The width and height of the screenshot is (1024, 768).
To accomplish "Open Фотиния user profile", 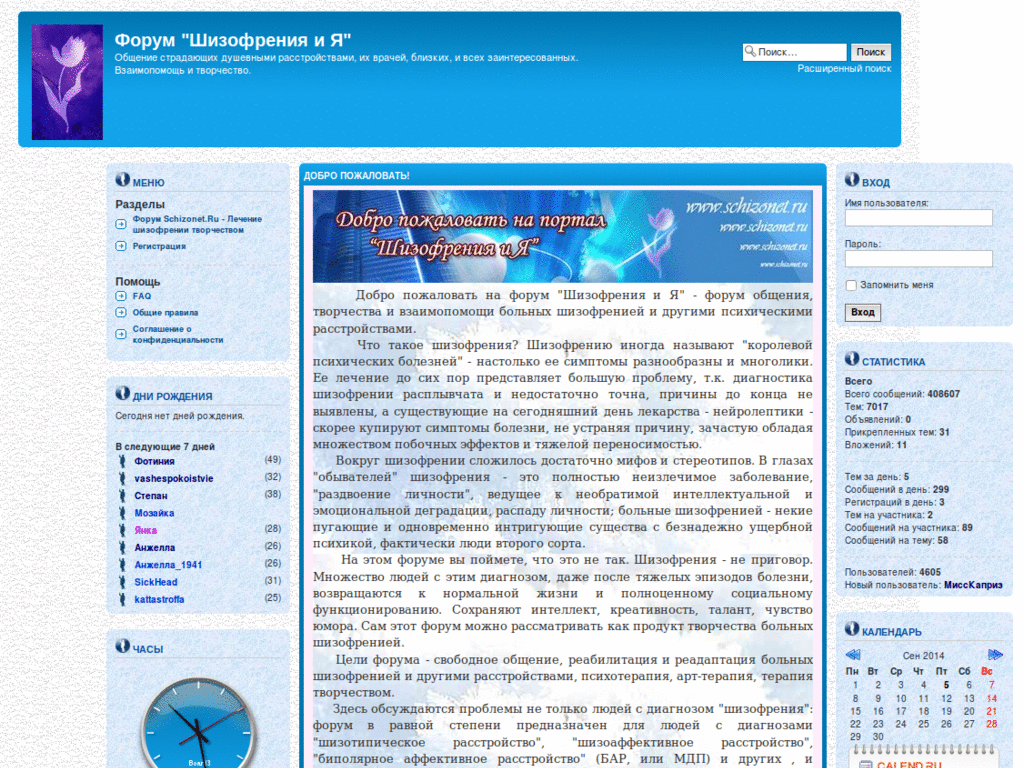I will tap(154, 461).
